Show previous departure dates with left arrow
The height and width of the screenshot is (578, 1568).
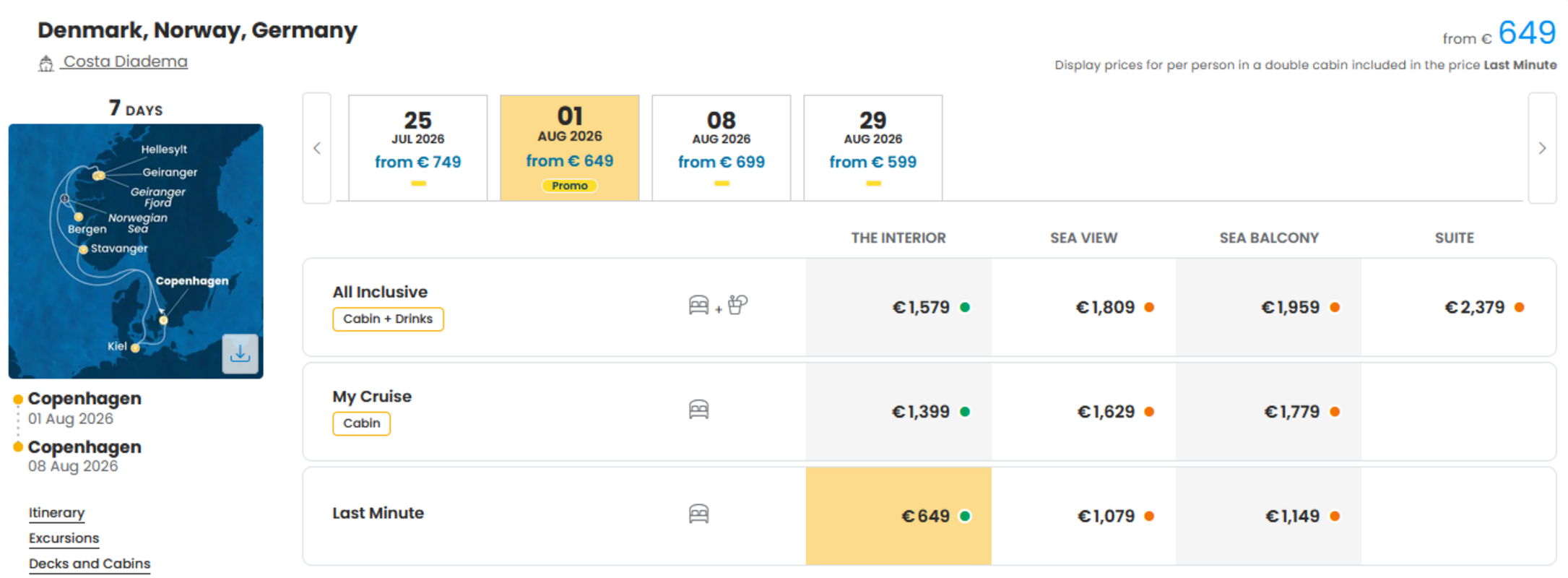(317, 148)
